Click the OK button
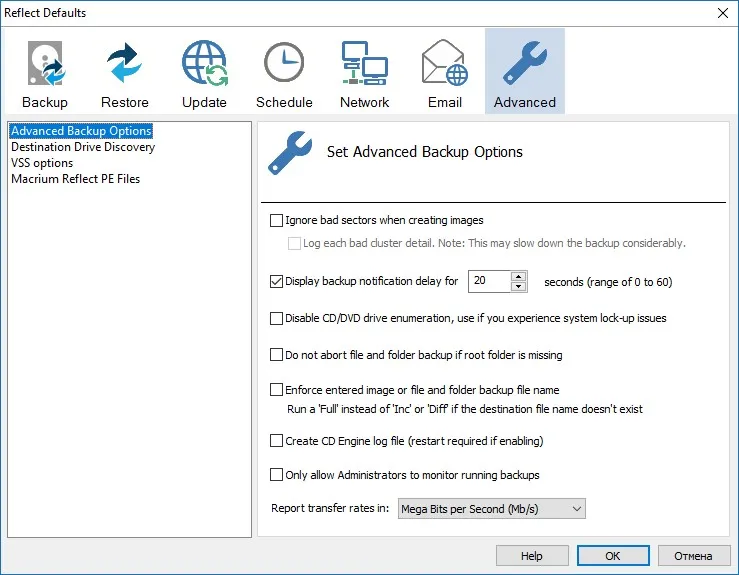739x575 pixels. coord(613,556)
